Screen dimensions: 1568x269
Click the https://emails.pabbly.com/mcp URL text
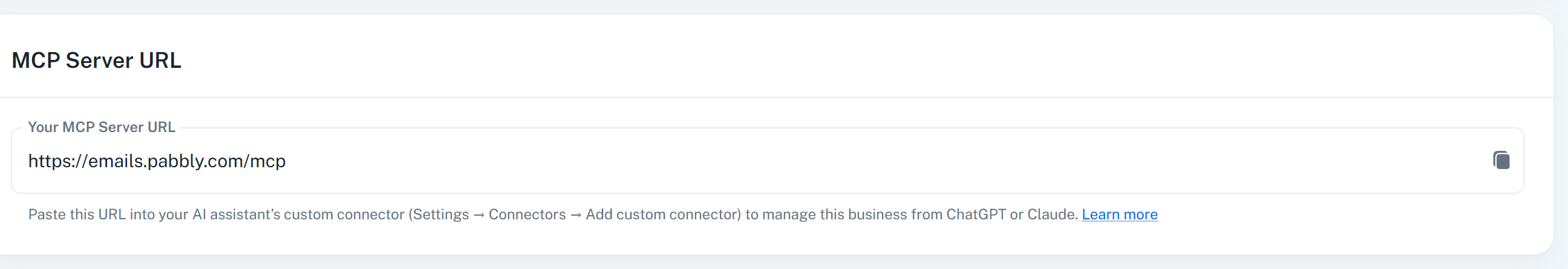157,161
